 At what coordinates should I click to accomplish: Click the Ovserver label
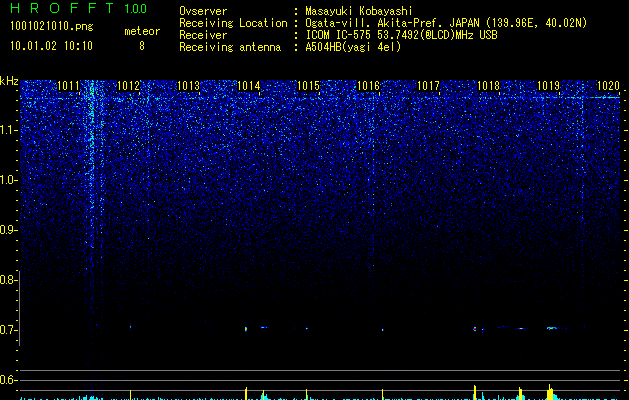click(x=203, y=11)
